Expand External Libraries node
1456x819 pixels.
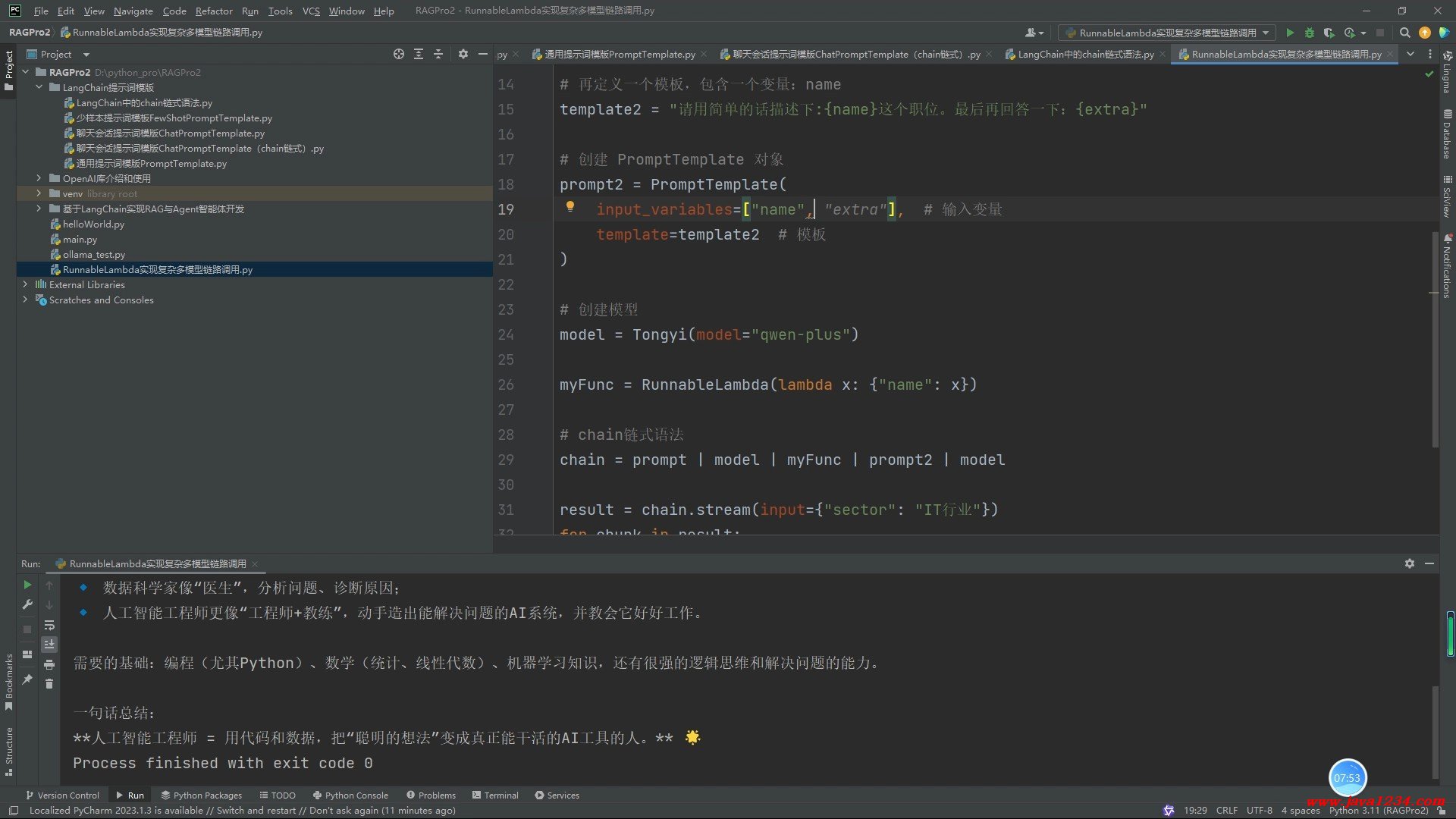pos(25,284)
